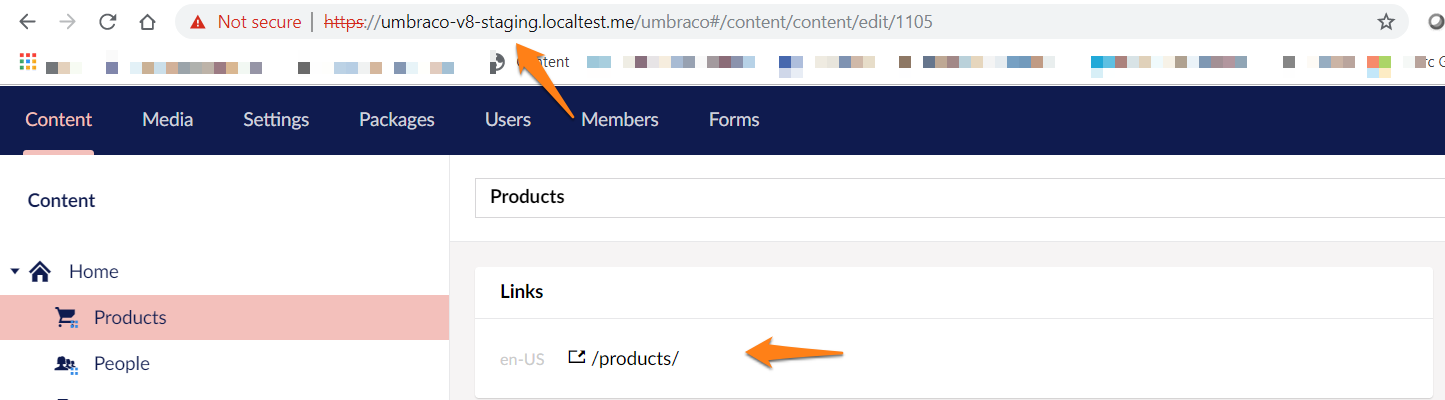Open the /products/ link
The width and height of the screenshot is (1445, 400).
pos(634,358)
